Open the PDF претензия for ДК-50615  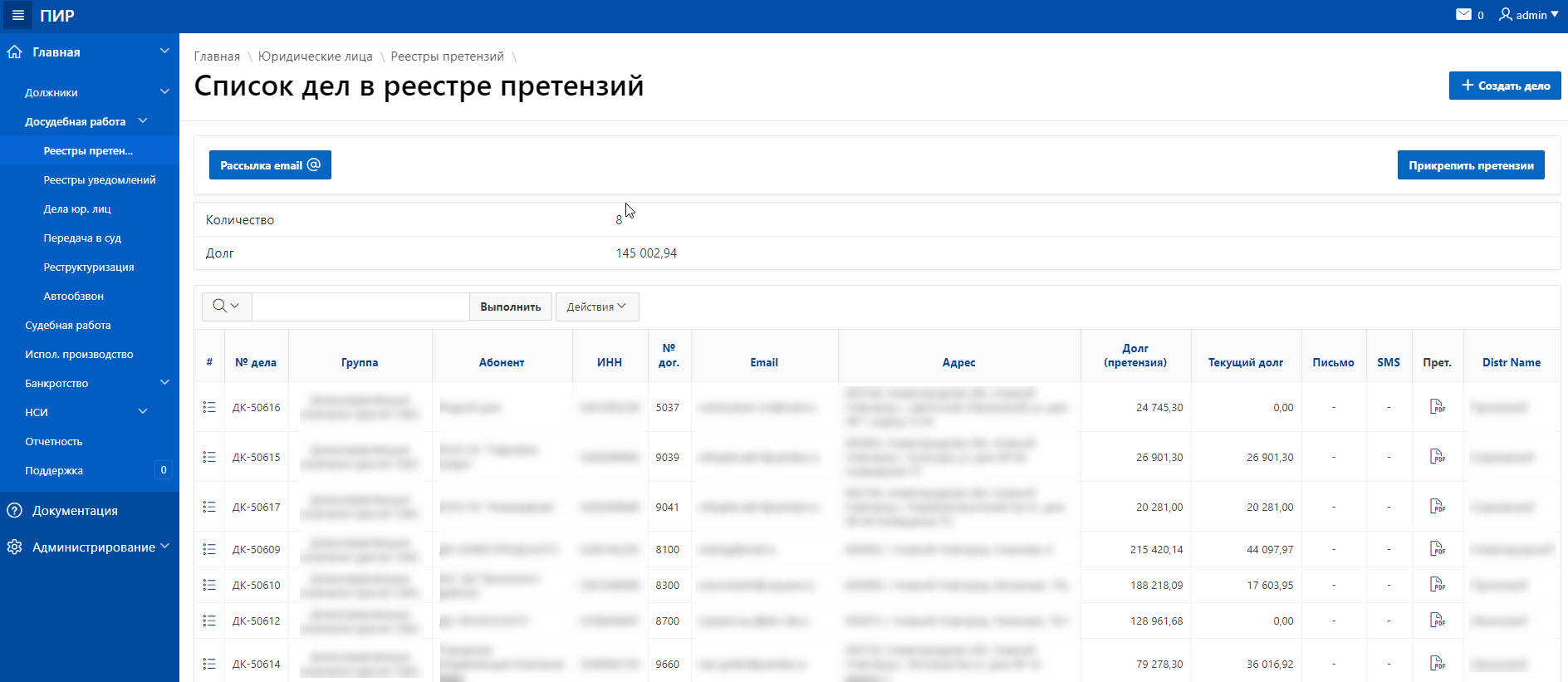(1438, 456)
